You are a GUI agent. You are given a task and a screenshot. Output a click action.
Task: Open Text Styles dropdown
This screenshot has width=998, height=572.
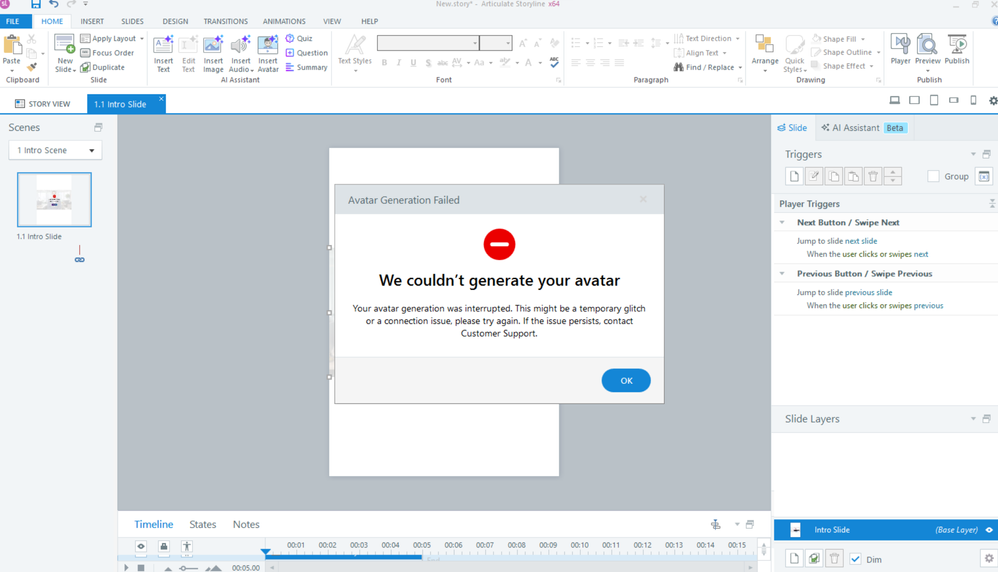coord(355,53)
